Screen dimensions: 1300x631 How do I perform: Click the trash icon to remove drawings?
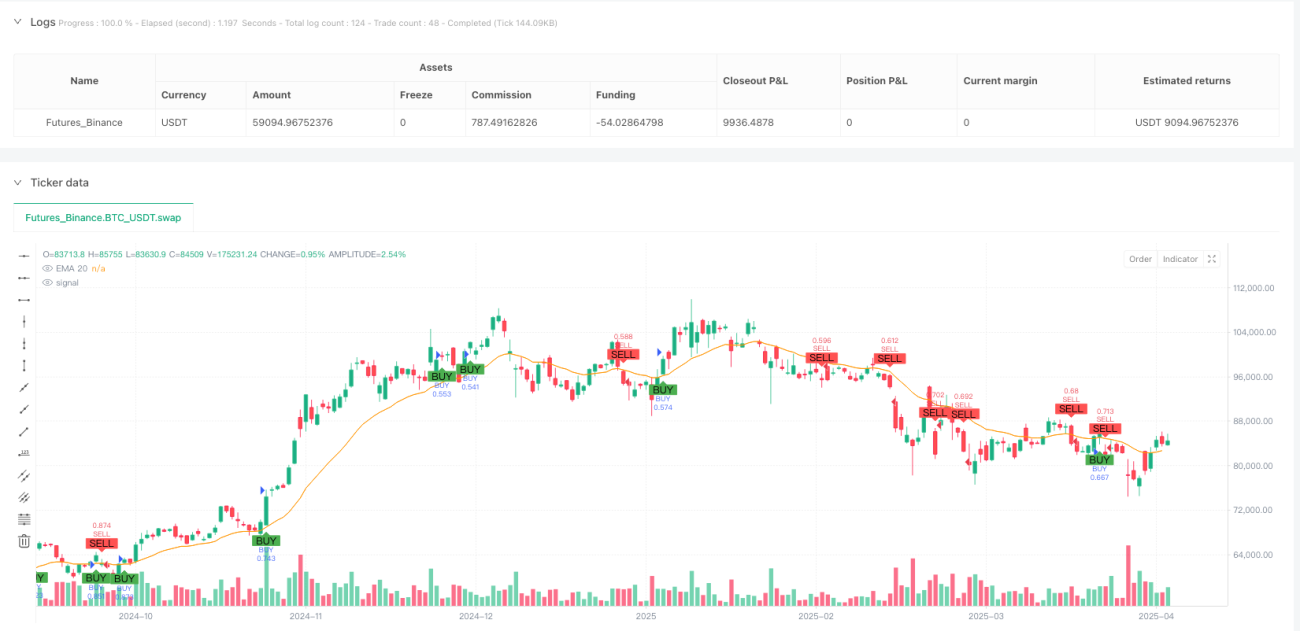click(24, 541)
